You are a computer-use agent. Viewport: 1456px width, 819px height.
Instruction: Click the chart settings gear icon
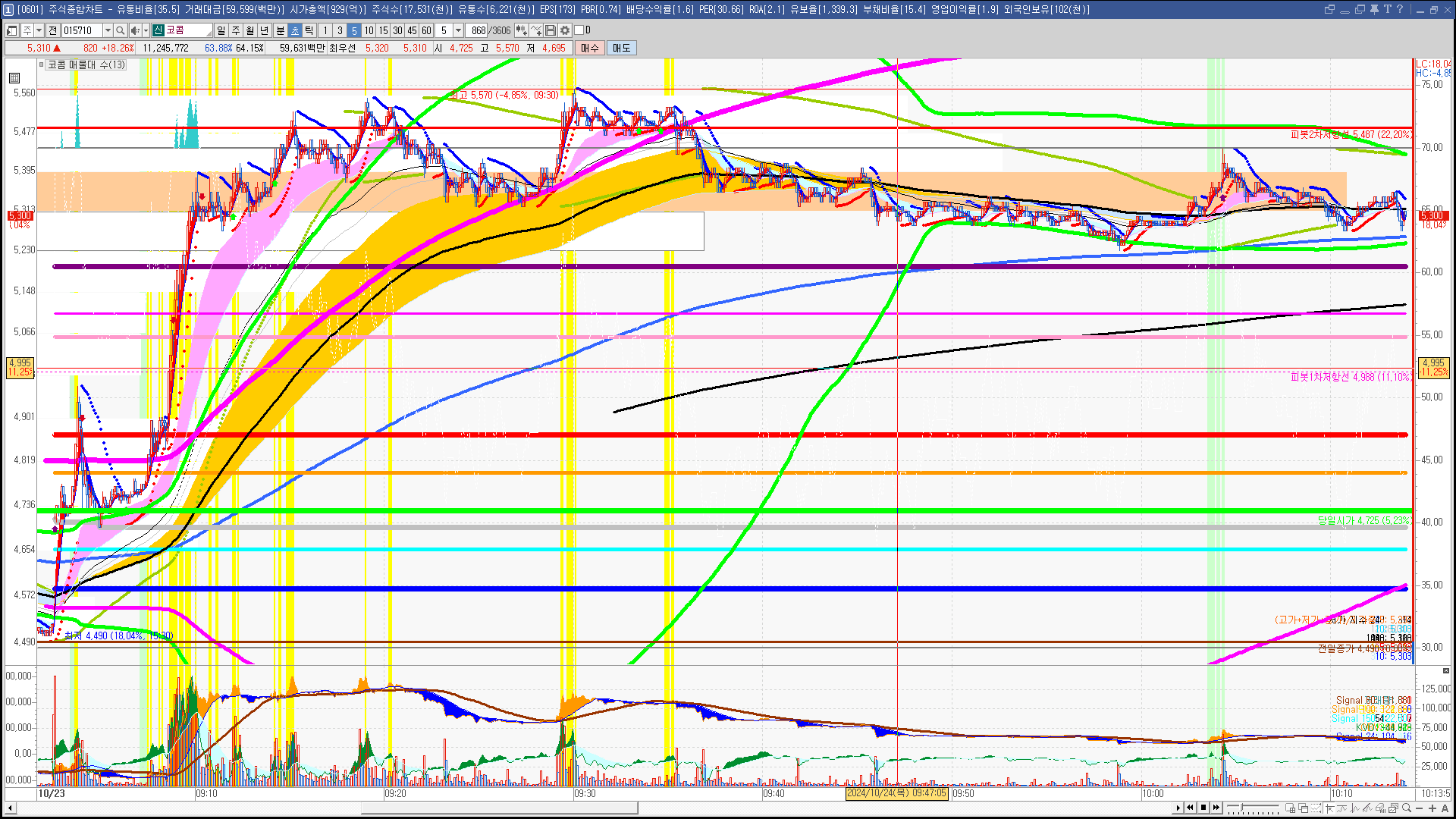click(x=564, y=30)
